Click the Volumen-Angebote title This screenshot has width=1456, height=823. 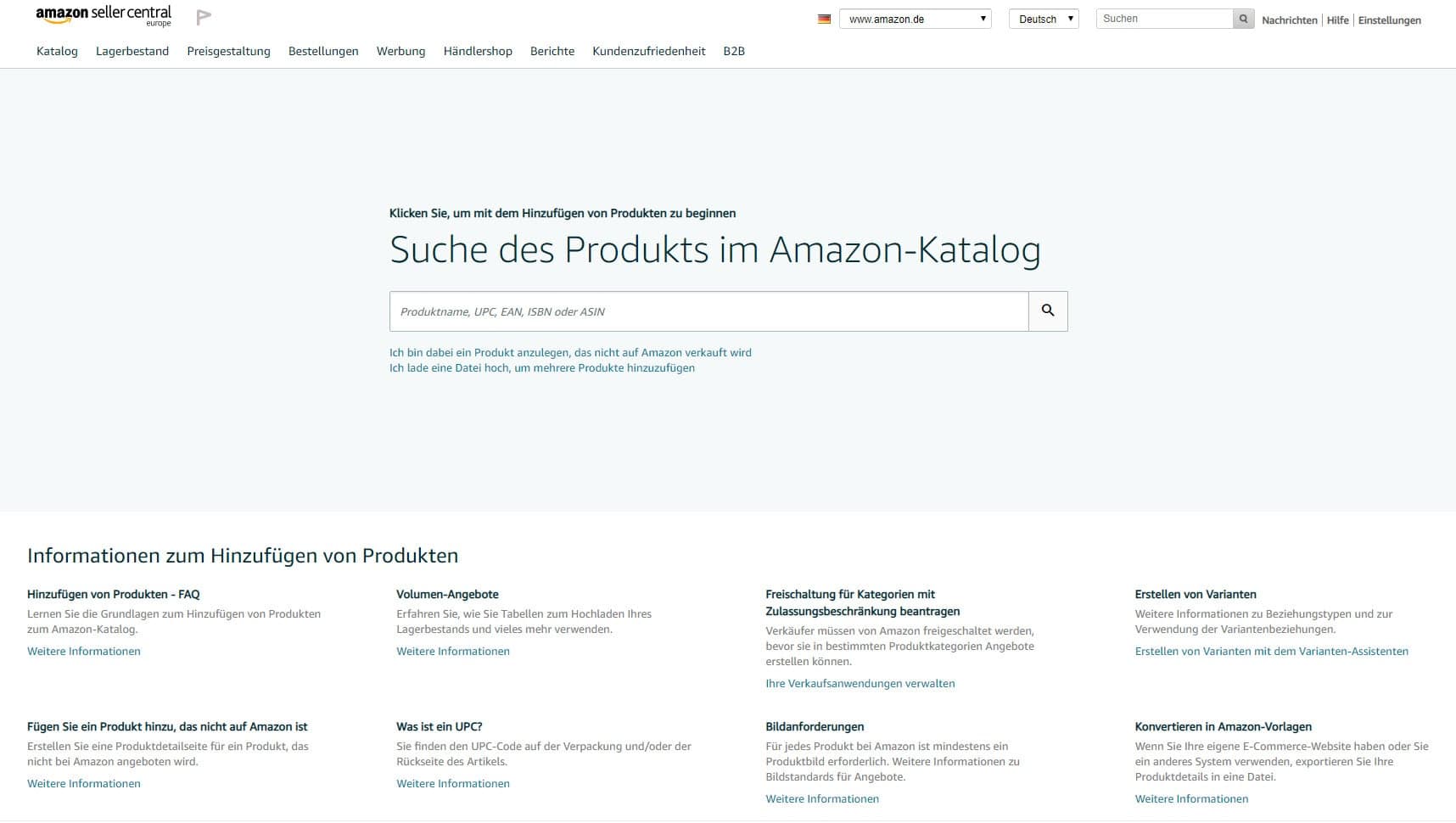447,594
